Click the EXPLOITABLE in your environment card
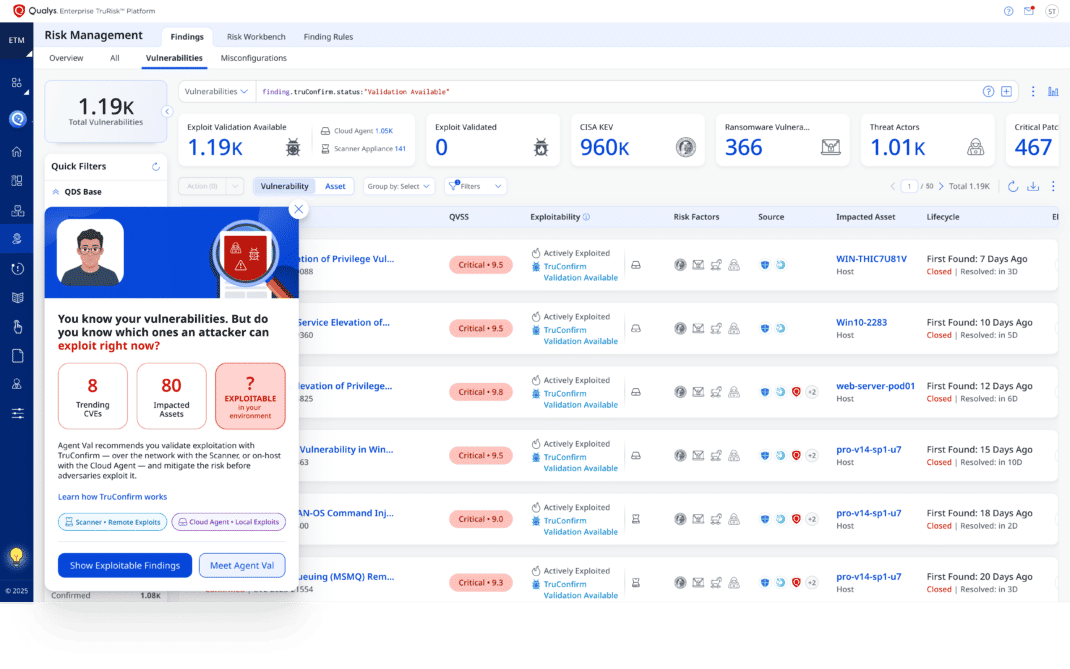 point(250,396)
